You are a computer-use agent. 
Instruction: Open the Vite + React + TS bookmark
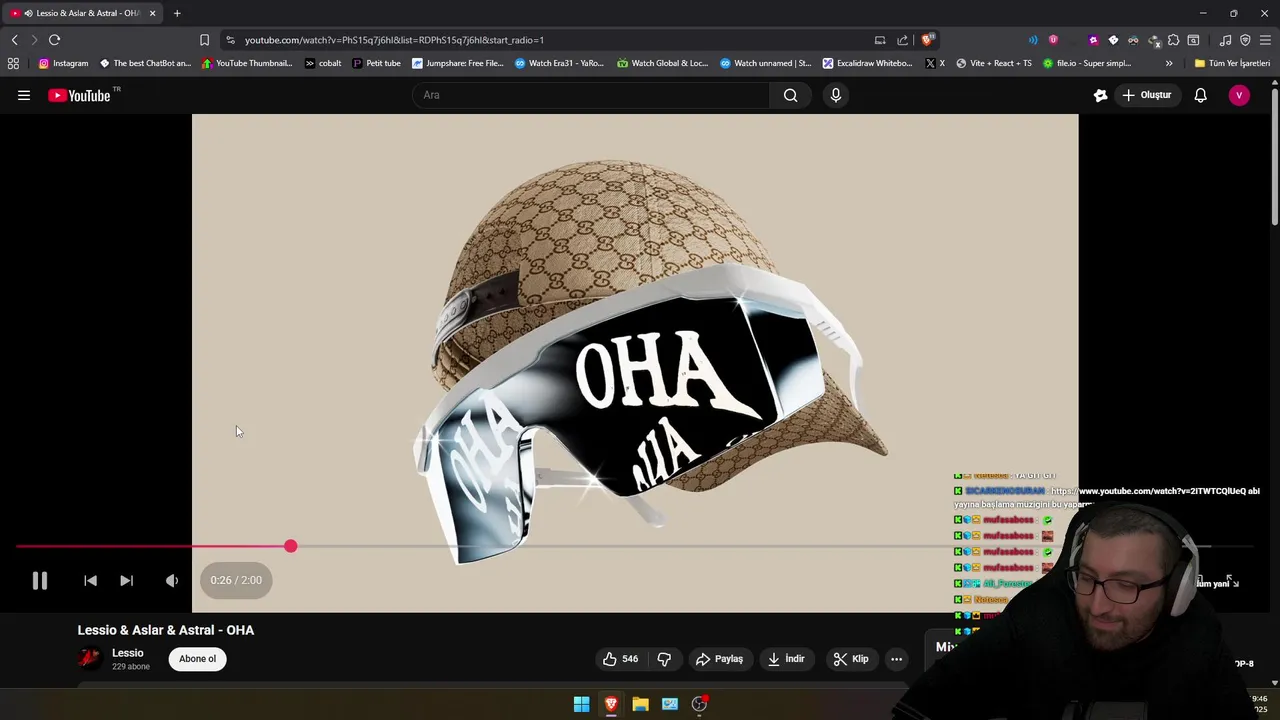tap(993, 63)
